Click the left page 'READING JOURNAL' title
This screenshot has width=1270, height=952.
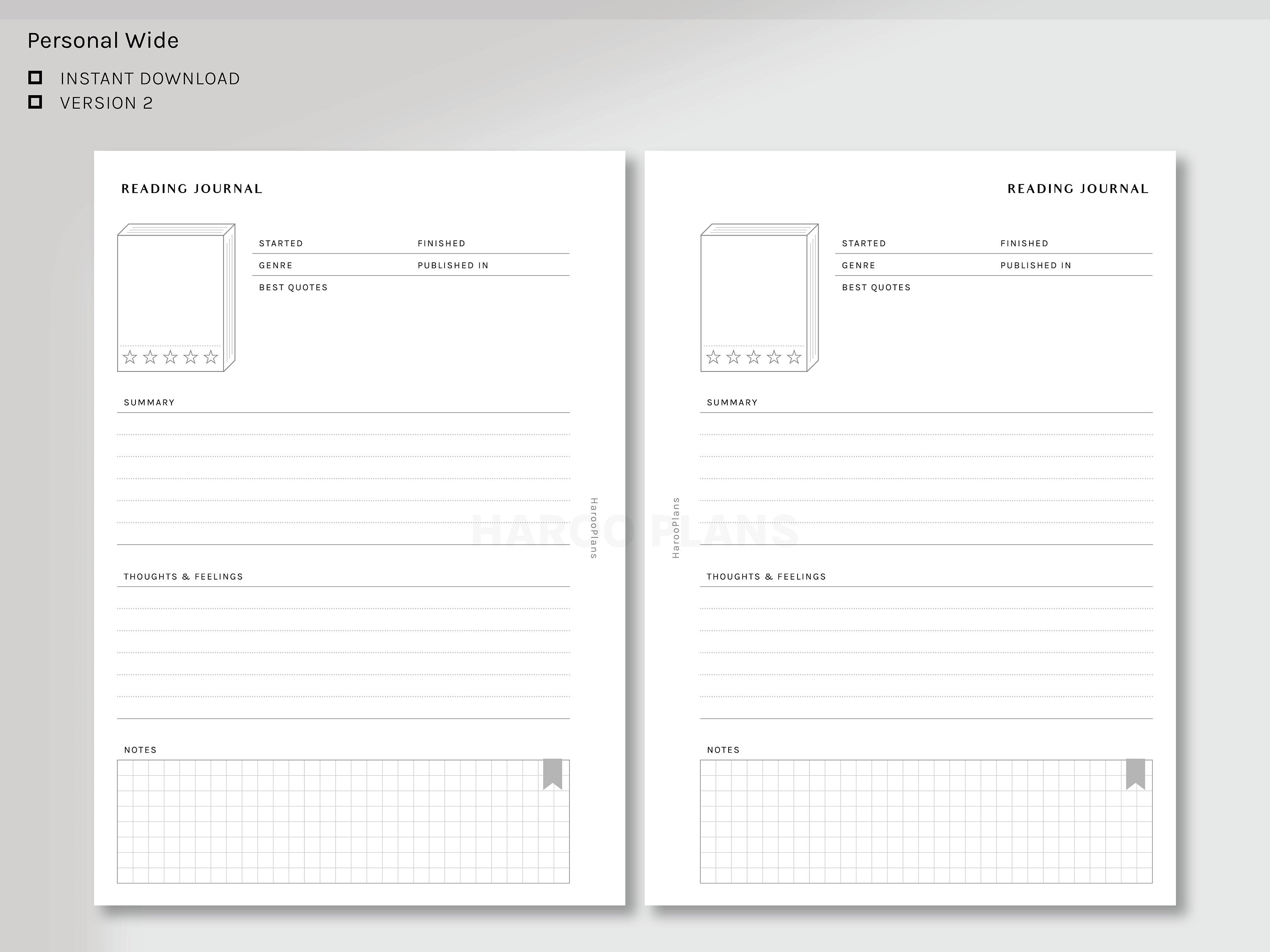click(192, 189)
